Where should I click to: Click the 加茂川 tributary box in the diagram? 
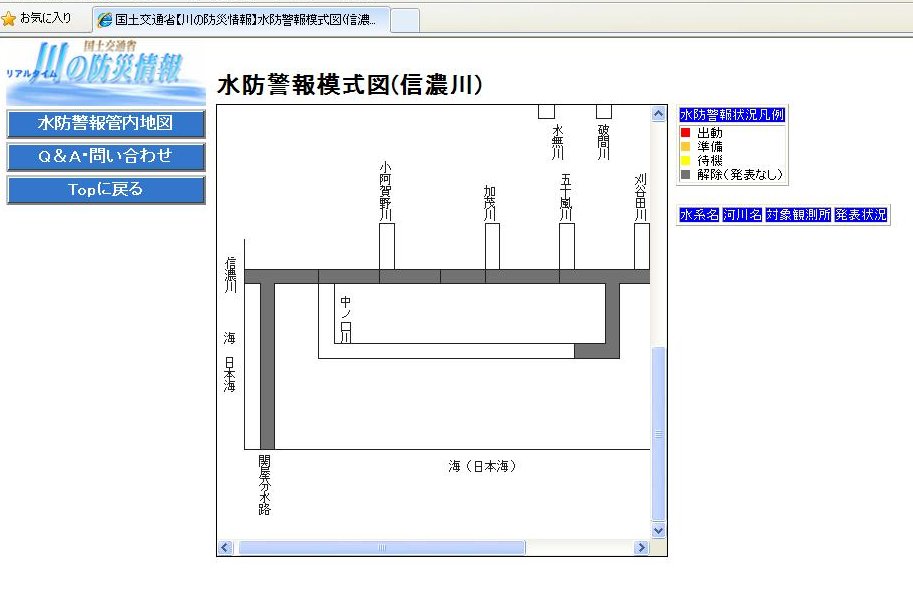click(492, 246)
